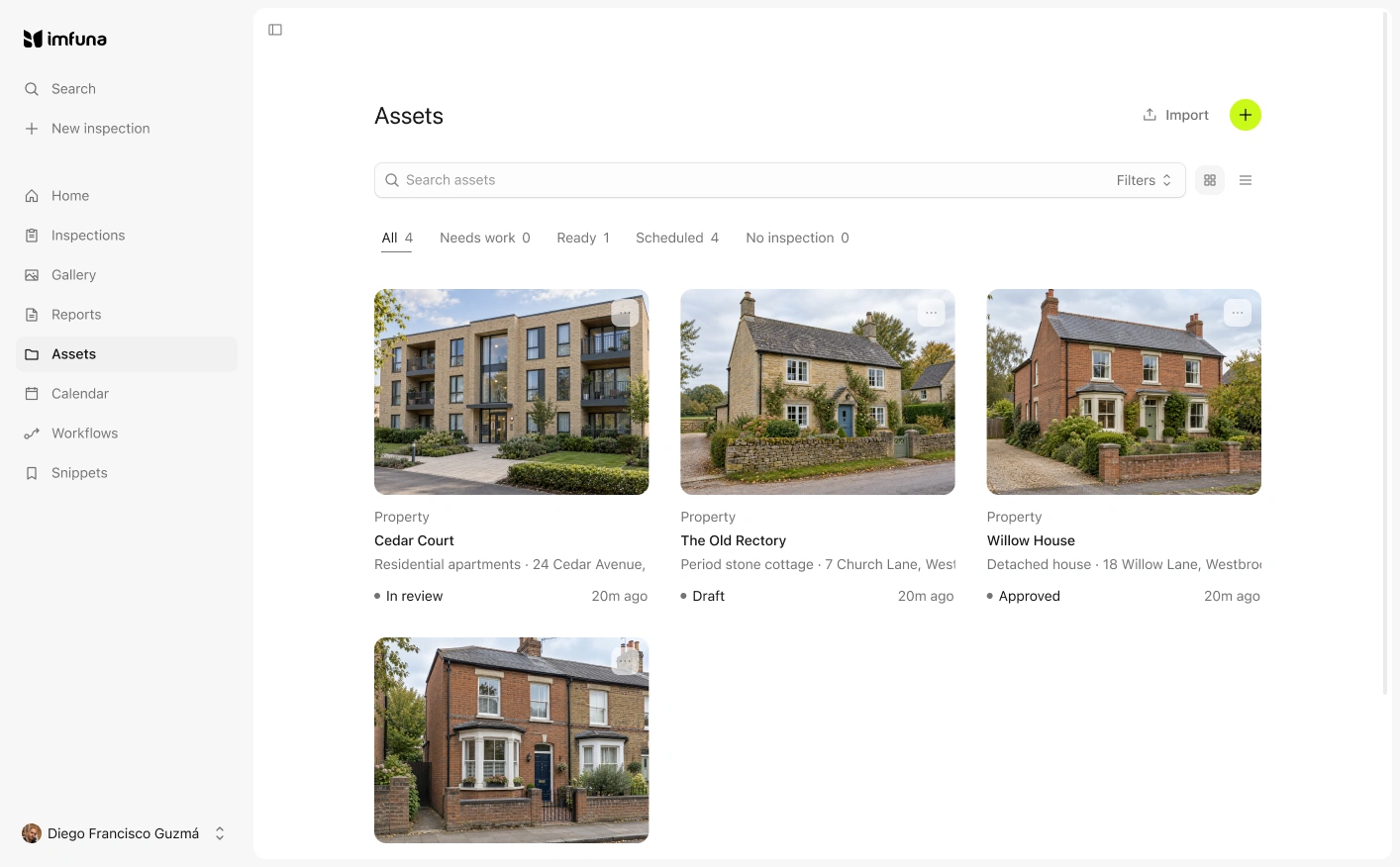Click the Willow House title
Image resolution: width=1400 pixels, height=867 pixels.
click(x=1031, y=540)
